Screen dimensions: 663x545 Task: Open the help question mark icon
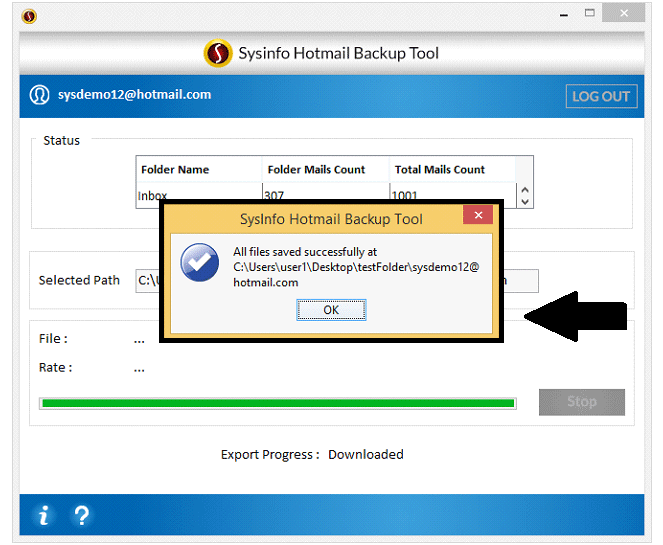point(82,515)
